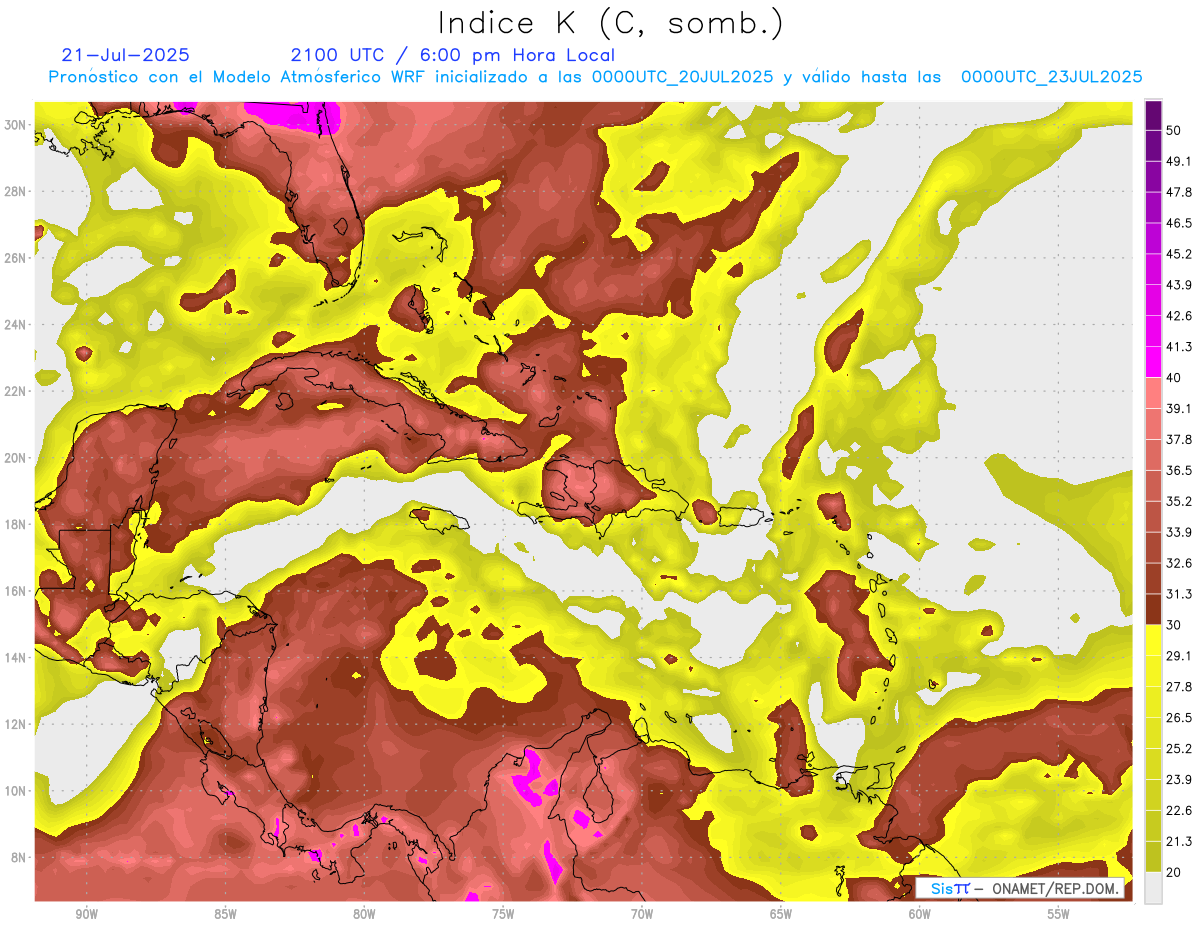
Task: Click colorbar label "37.8"
Action: [x=1179, y=439]
